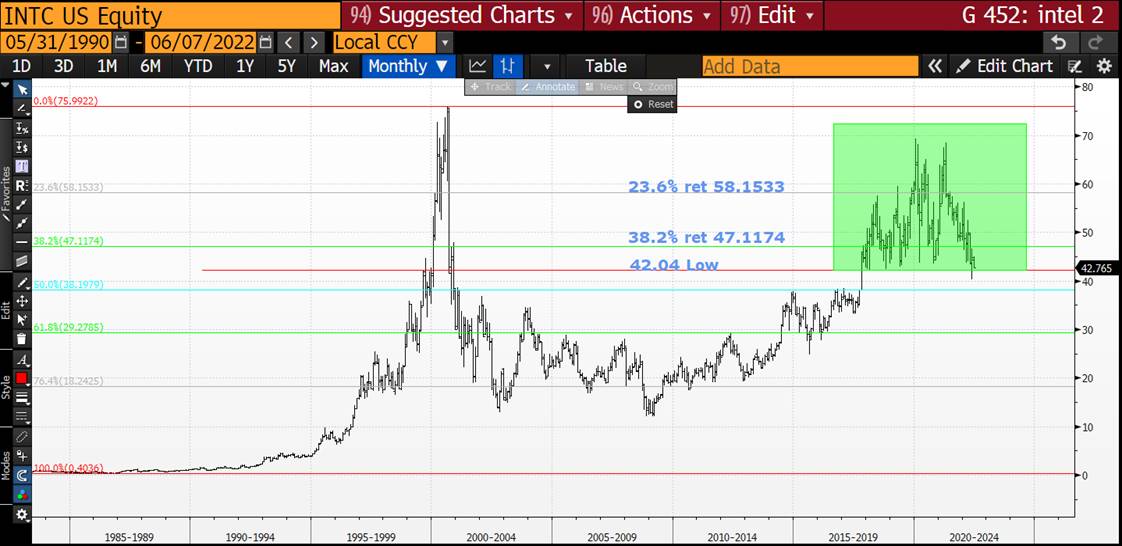Image resolution: width=1122 pixels, height=546 pixels.
Task: Click the redo arrow
Action: pyautogui.click(x=1098, y=42)
